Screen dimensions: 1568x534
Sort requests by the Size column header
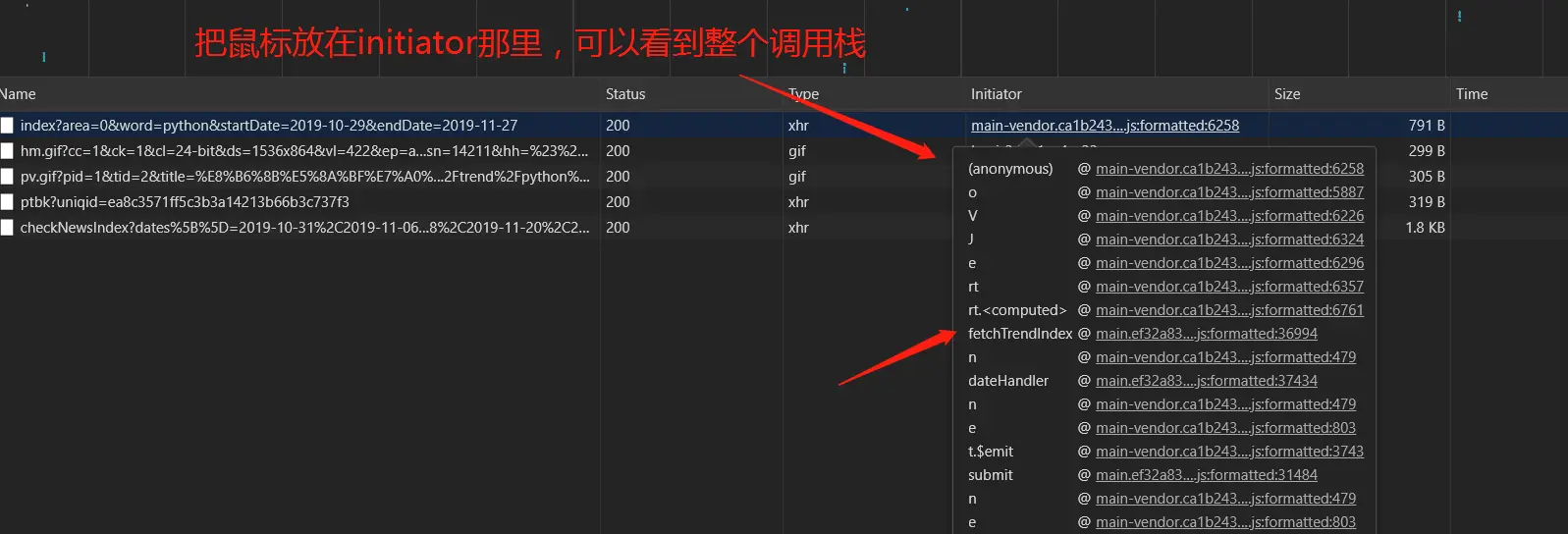point(1287,94)
